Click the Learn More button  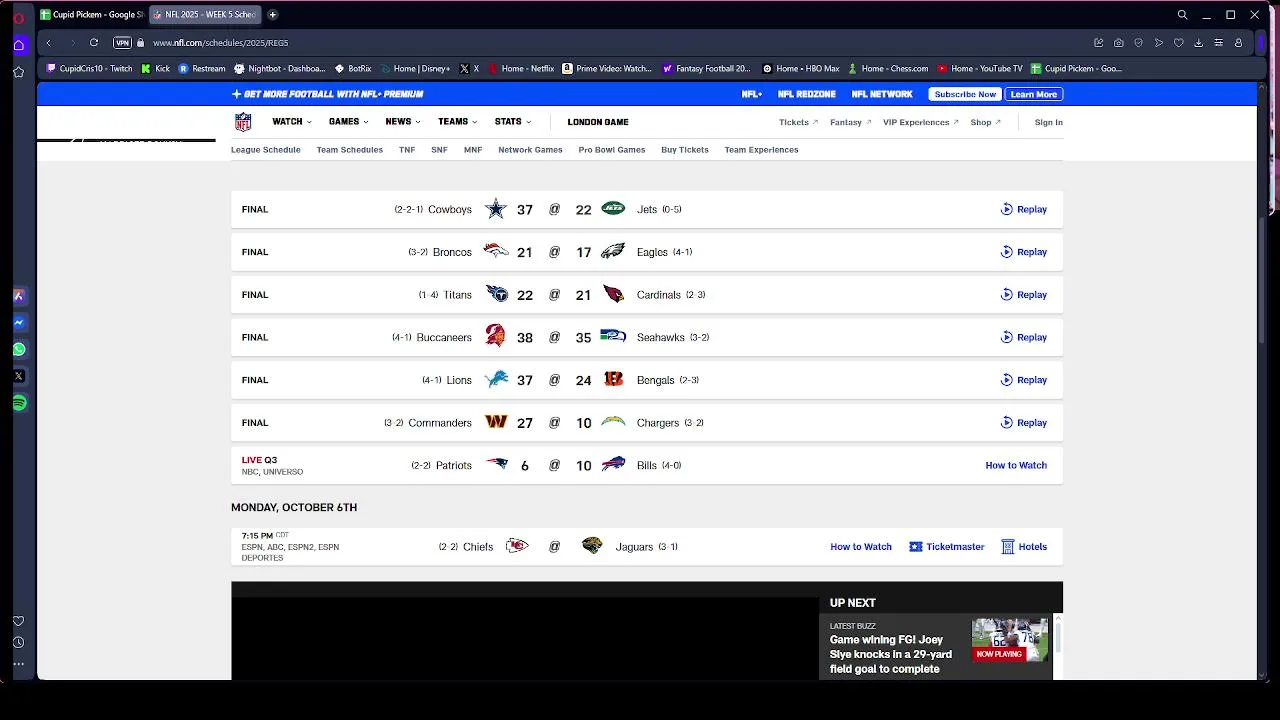(x=1034, y=94)
